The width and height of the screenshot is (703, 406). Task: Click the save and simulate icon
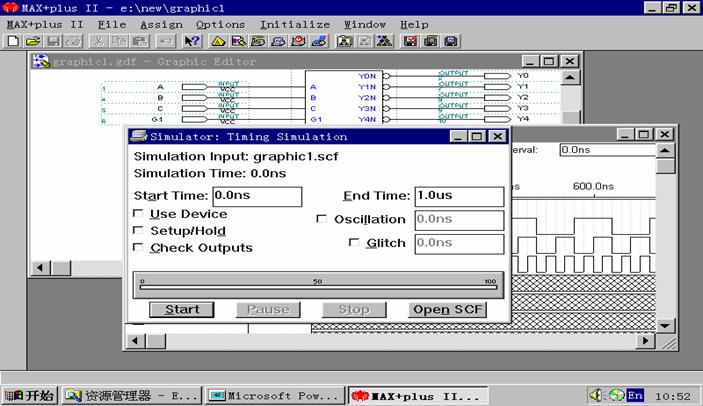tap(451, 41)
